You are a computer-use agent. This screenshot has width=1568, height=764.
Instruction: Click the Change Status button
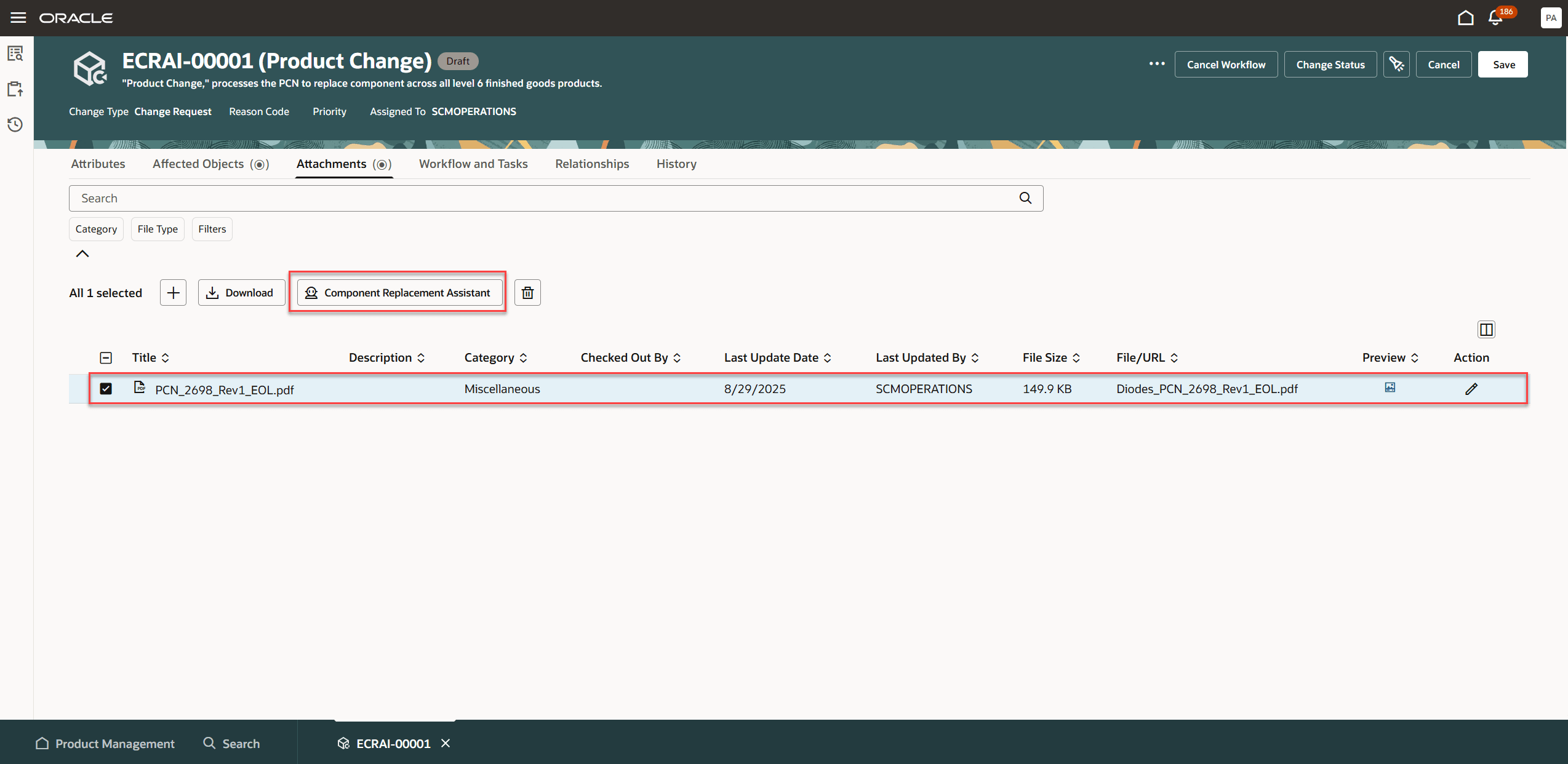tap(1330, 64)
